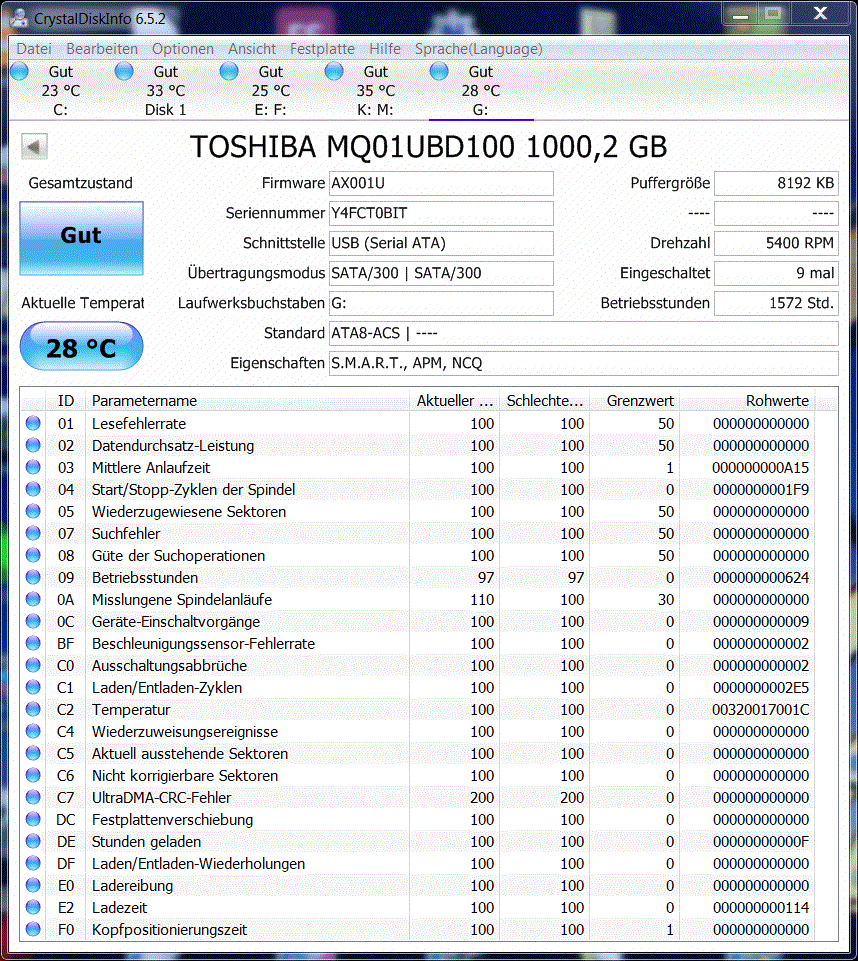Click the Betriebsstunden field 1572 Std.
Screen dimensions: 858x961
[776, 303]
